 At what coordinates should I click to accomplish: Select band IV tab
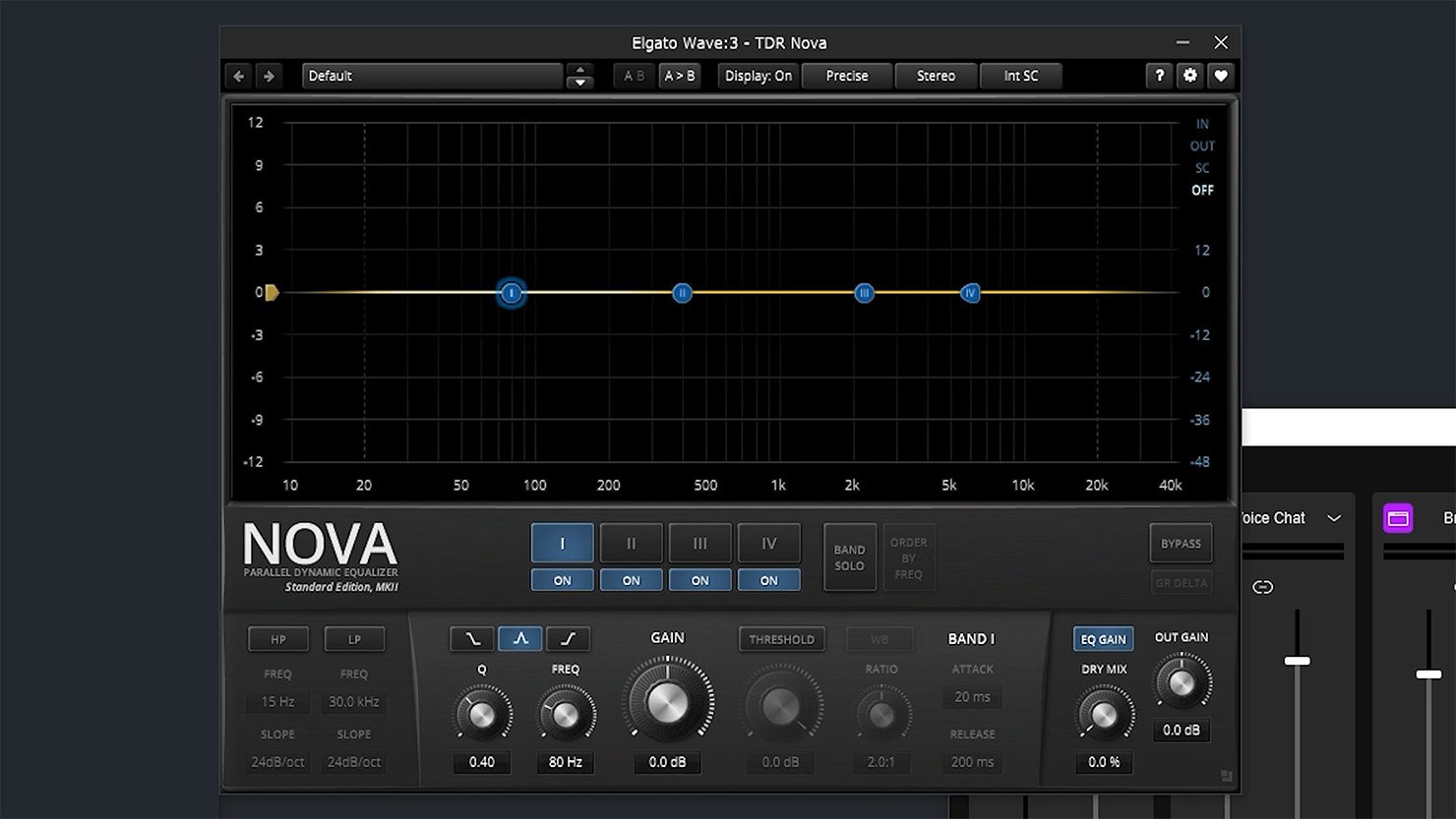coord(768,543)
